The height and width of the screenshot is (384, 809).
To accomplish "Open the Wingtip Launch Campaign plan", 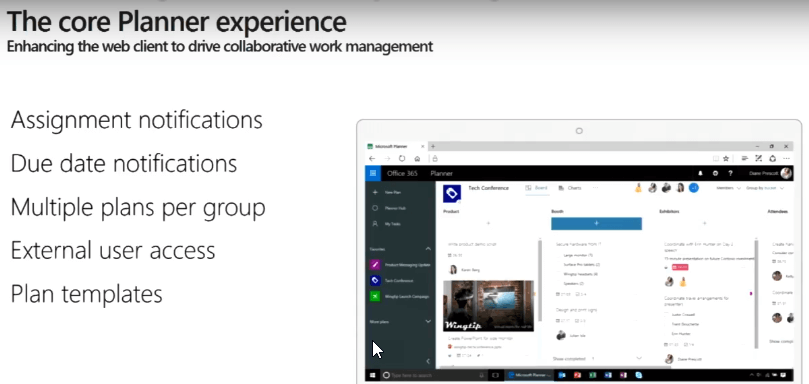I will point(400,296).
